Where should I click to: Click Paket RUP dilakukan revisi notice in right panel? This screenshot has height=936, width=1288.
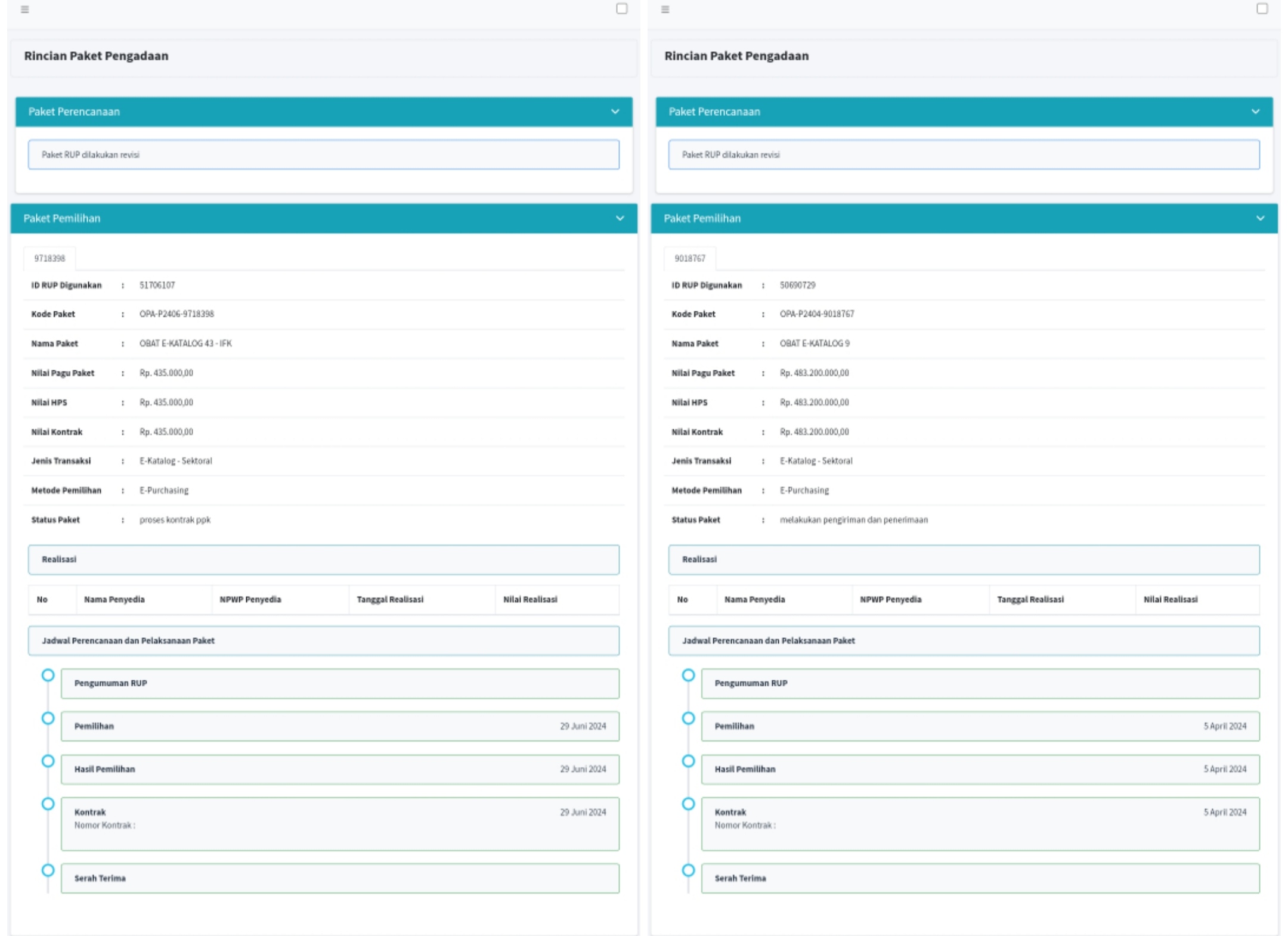click(x=964, y=154)
